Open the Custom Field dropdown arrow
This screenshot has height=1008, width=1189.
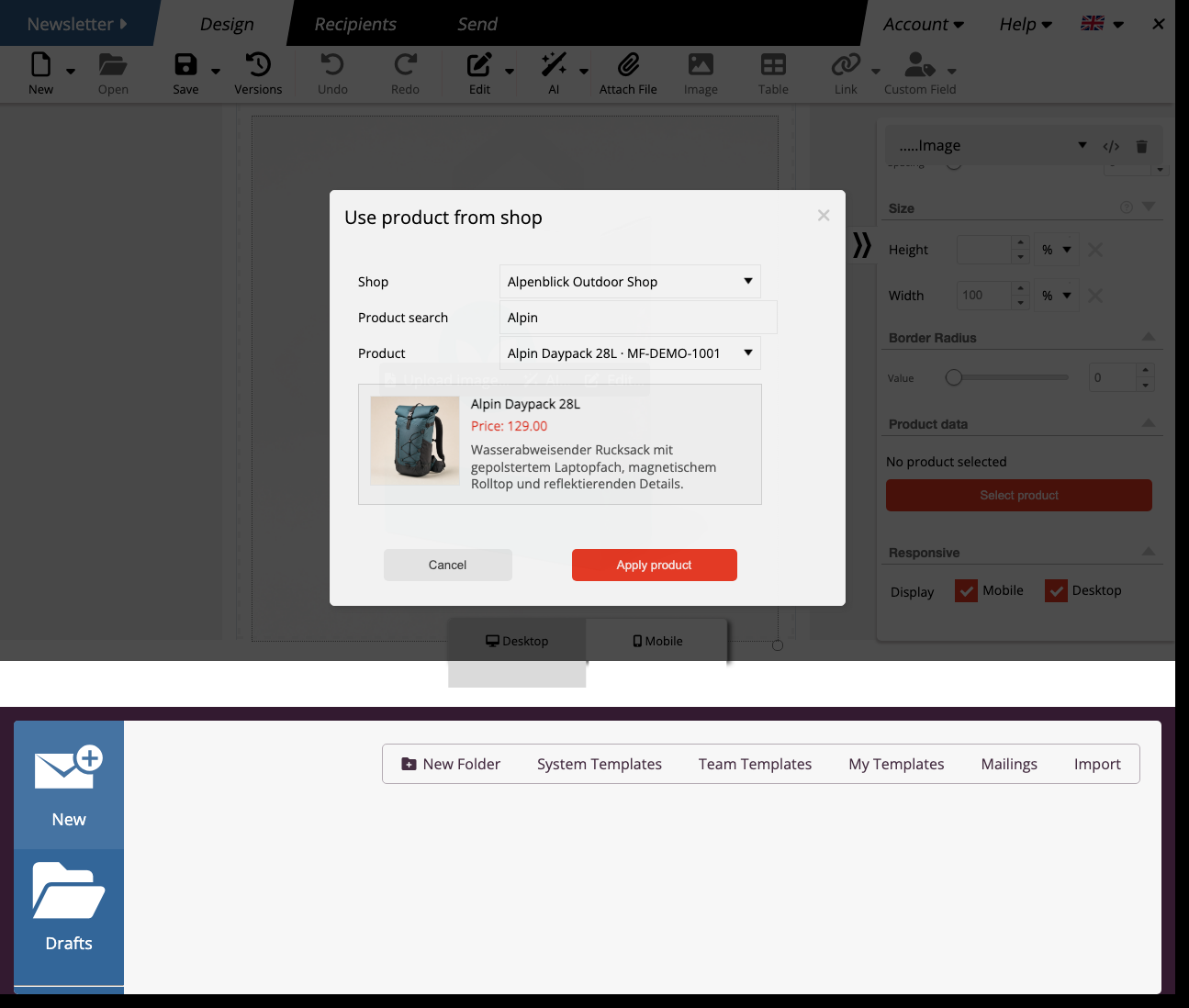(x=952, y=72)
